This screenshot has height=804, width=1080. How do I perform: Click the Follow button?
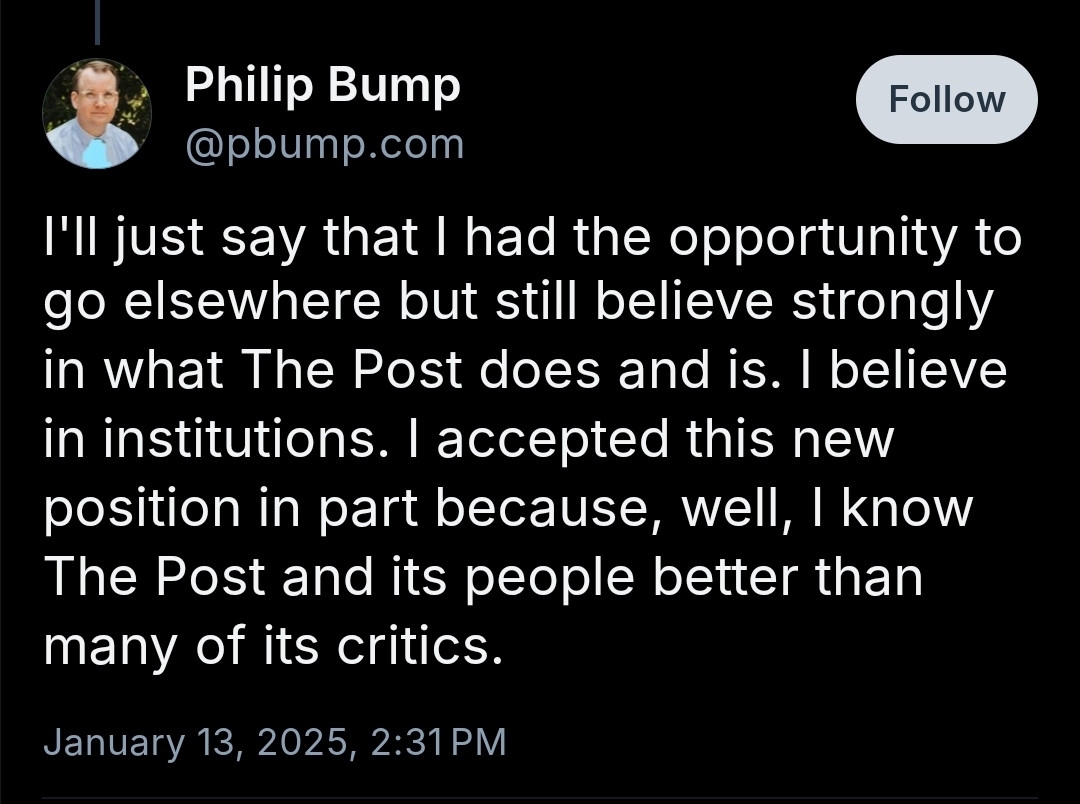click(946, 99)
